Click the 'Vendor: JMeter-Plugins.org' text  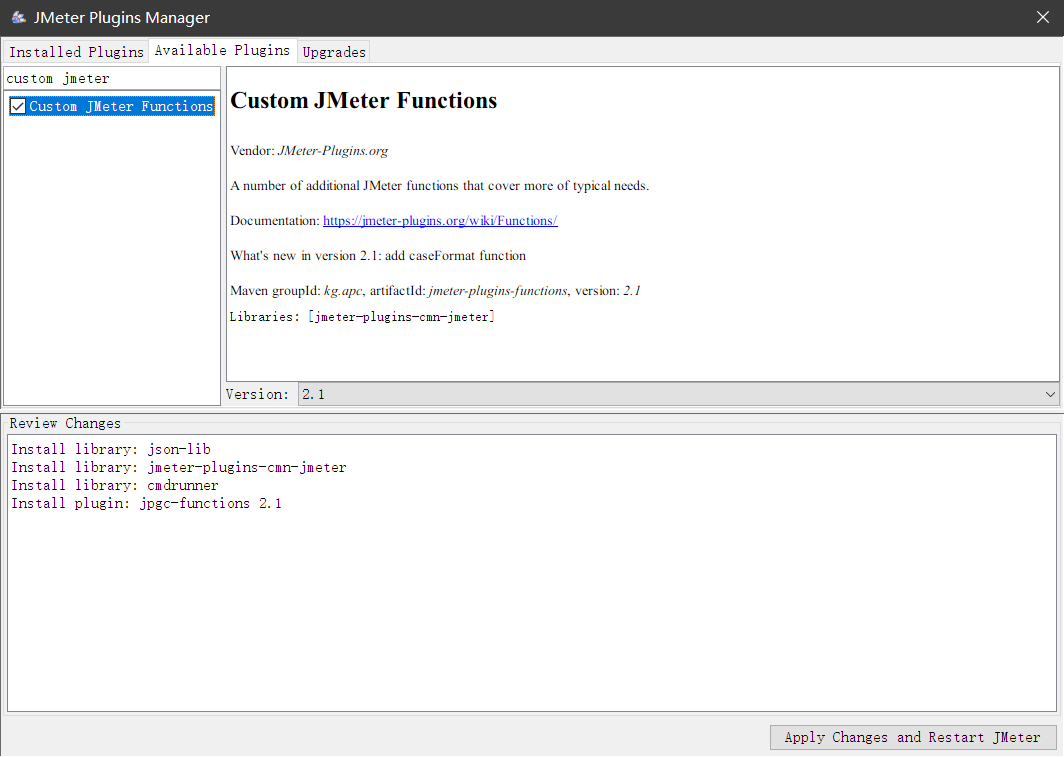coord(309,151)
